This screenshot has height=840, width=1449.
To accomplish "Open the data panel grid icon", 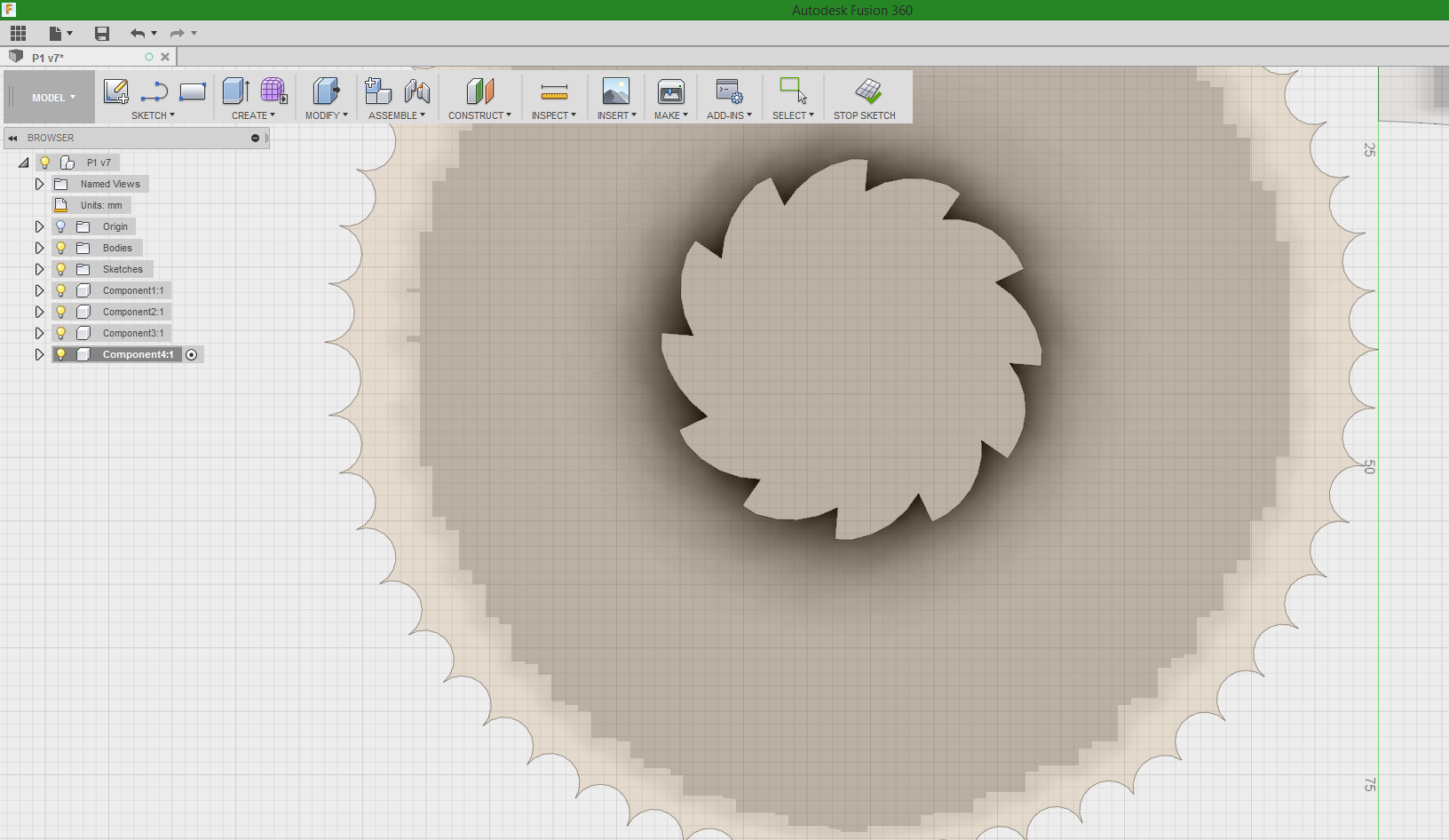I will point(18,34).
